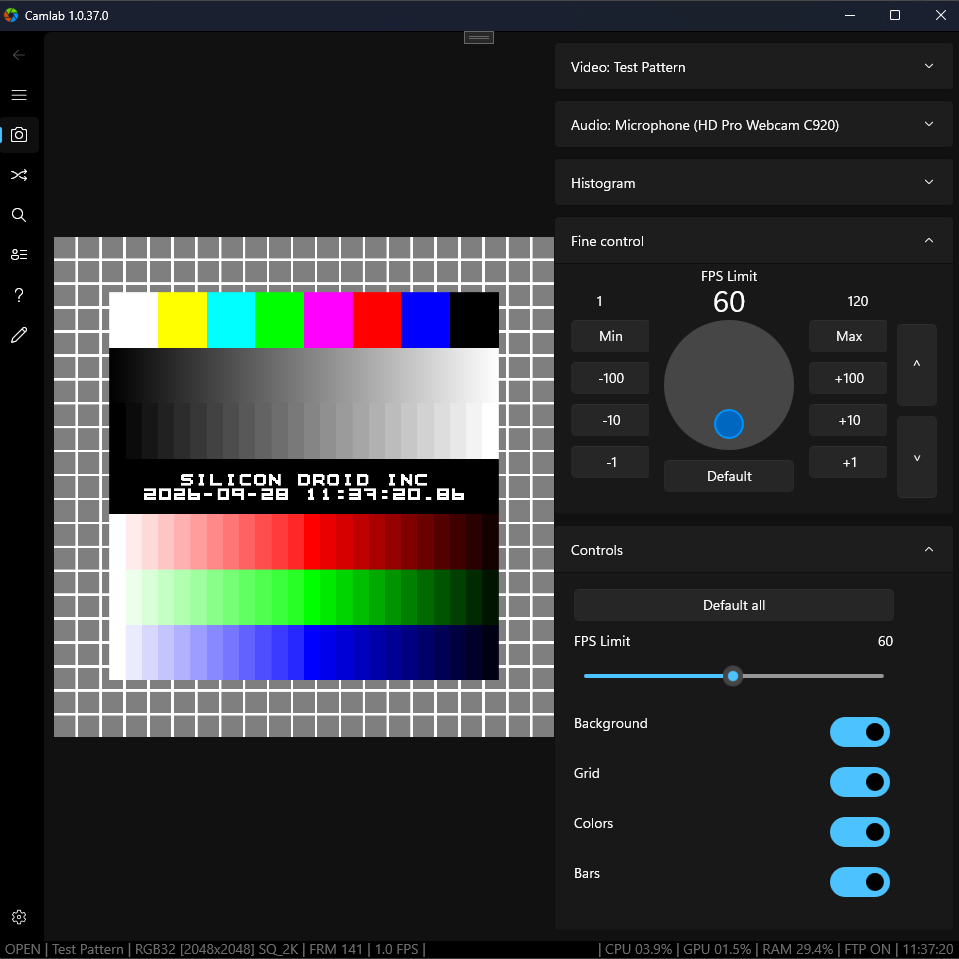This screenshot has width=959, height=959.
Task: Click RGB32 [2048x2048] SQ_2K status entry
Action: [x=217, y=949]
